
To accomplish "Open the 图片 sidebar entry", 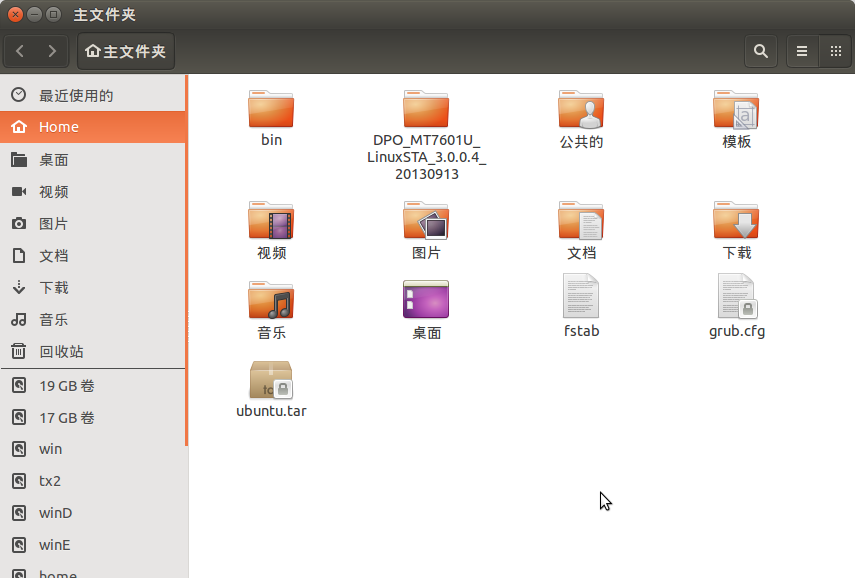I will (x=93, y=224).
